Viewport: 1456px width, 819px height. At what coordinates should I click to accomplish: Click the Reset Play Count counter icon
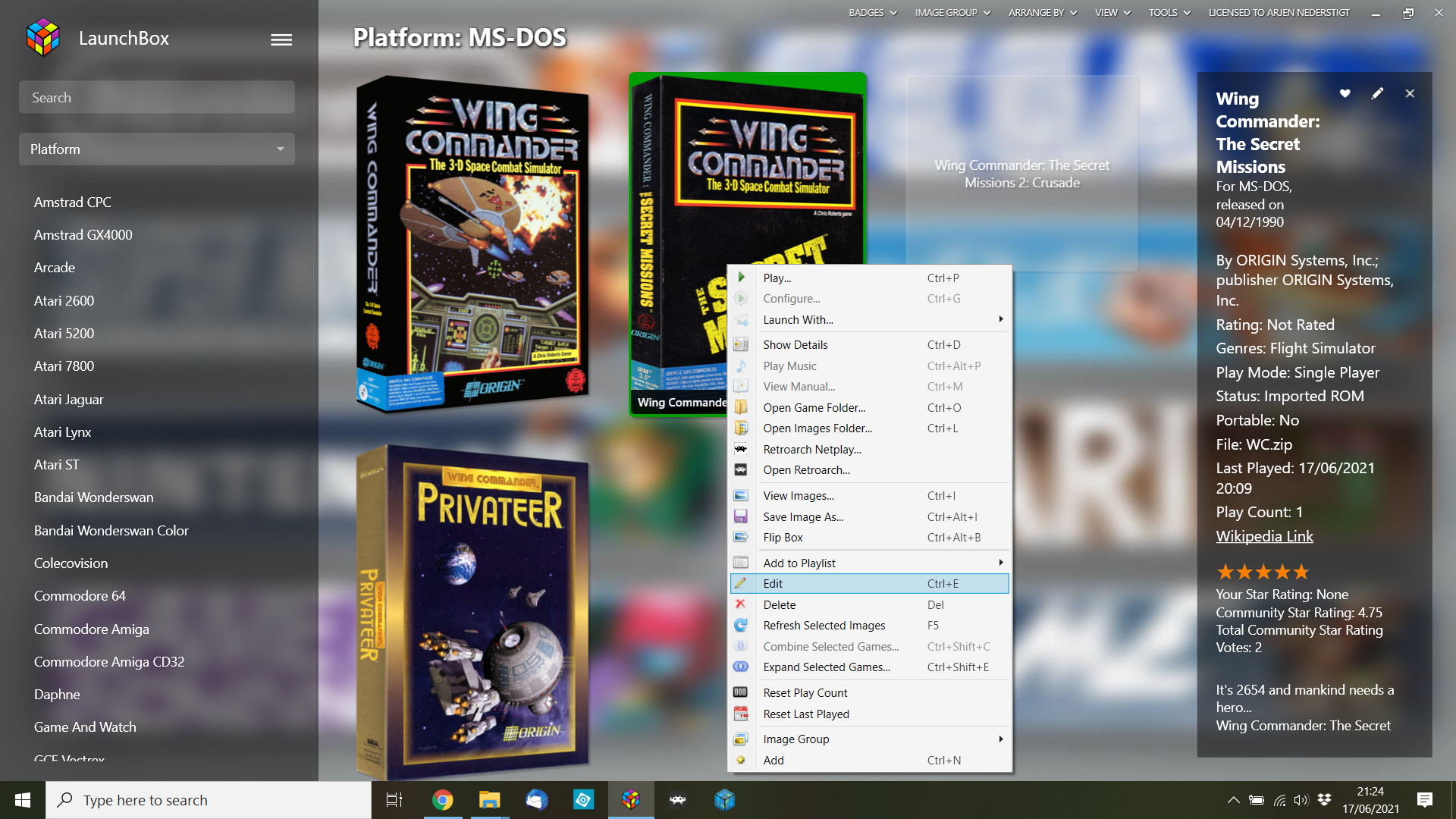point(741,692)
